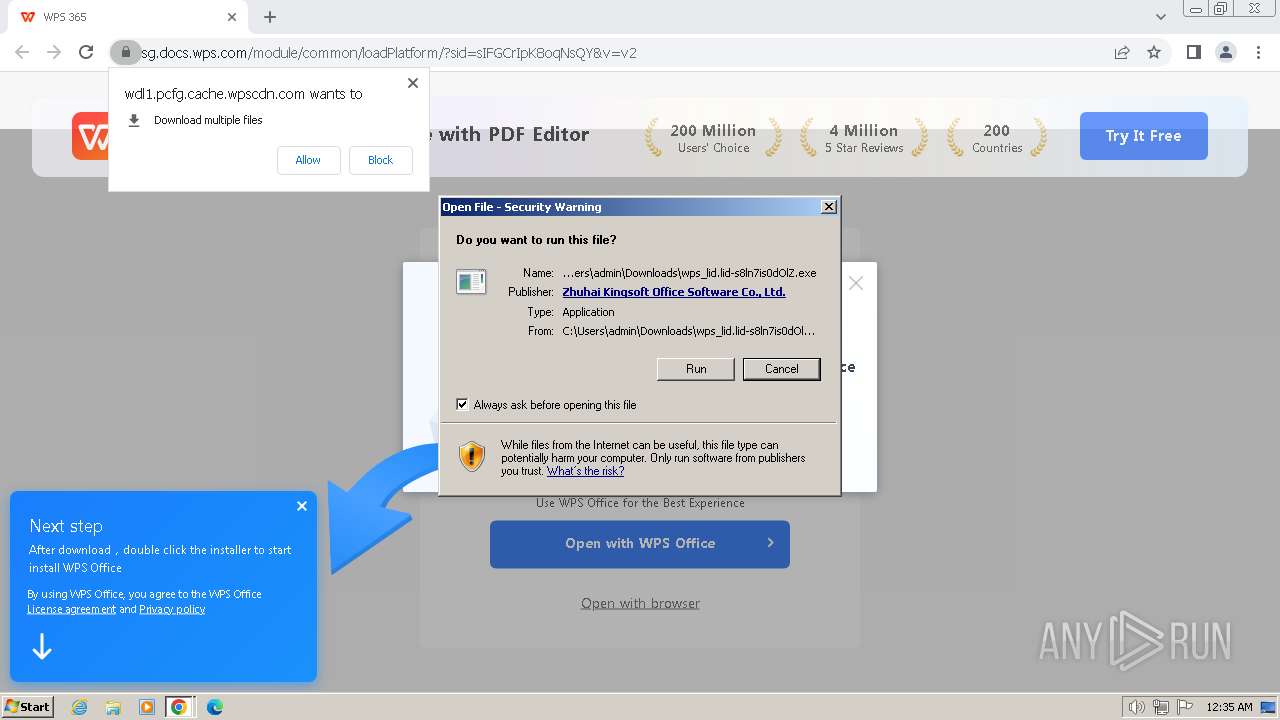Image resolution: width=1280 pixels, height=720 pixels.
Task: Open the tab search dropdown
Action: (x=1161, y=17)
